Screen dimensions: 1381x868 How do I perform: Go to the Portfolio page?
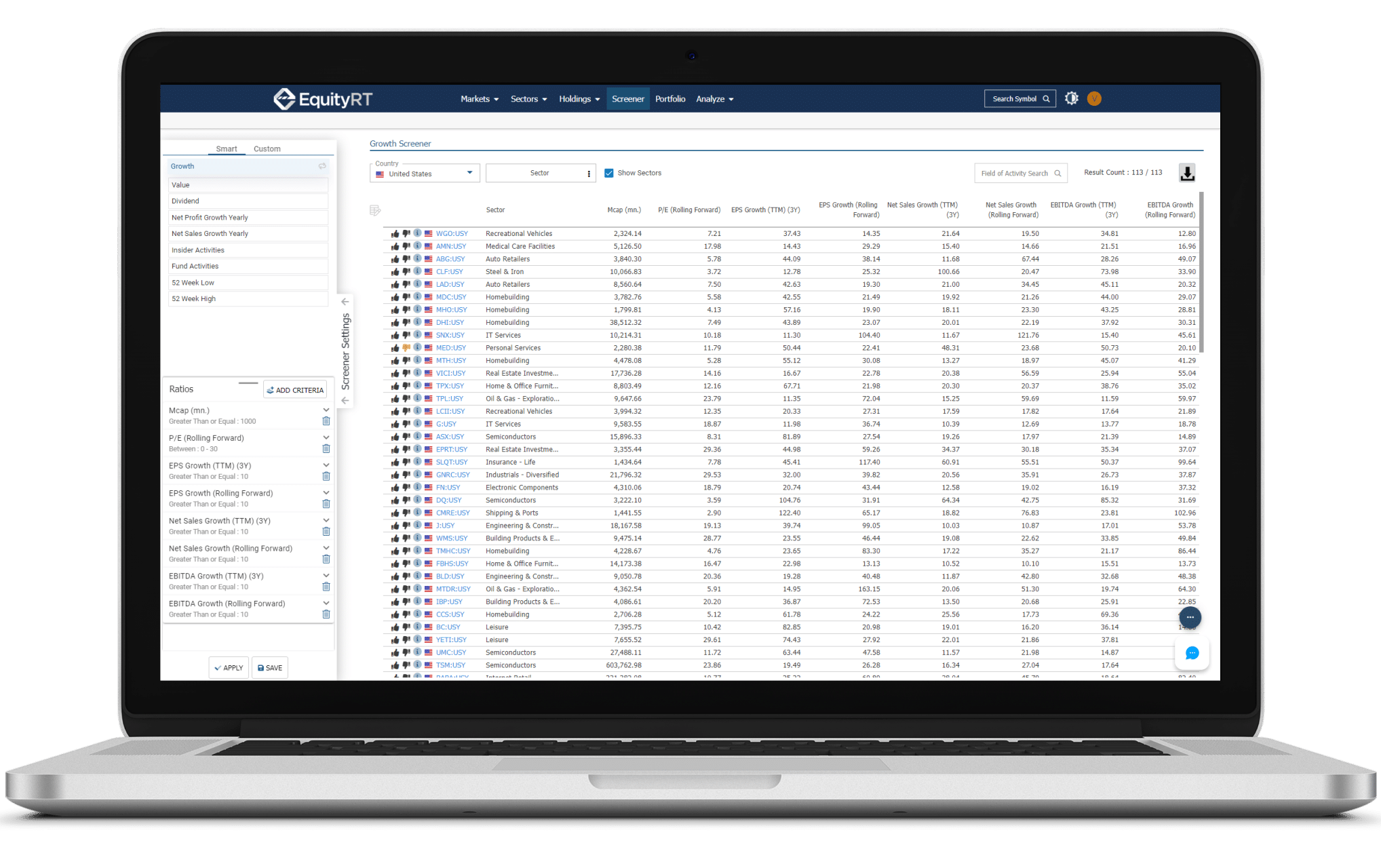click(670, 99)
